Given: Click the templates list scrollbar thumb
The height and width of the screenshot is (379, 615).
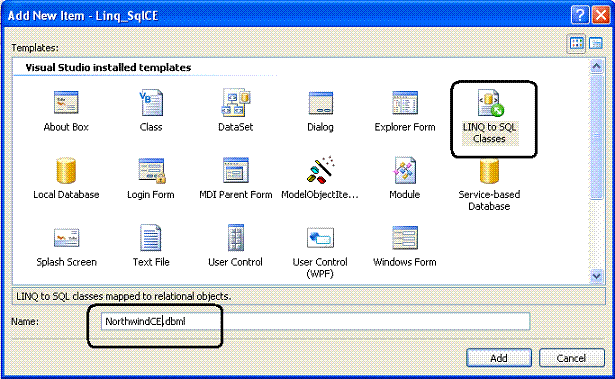Looking at the screenshot, I should coord(597,137).
